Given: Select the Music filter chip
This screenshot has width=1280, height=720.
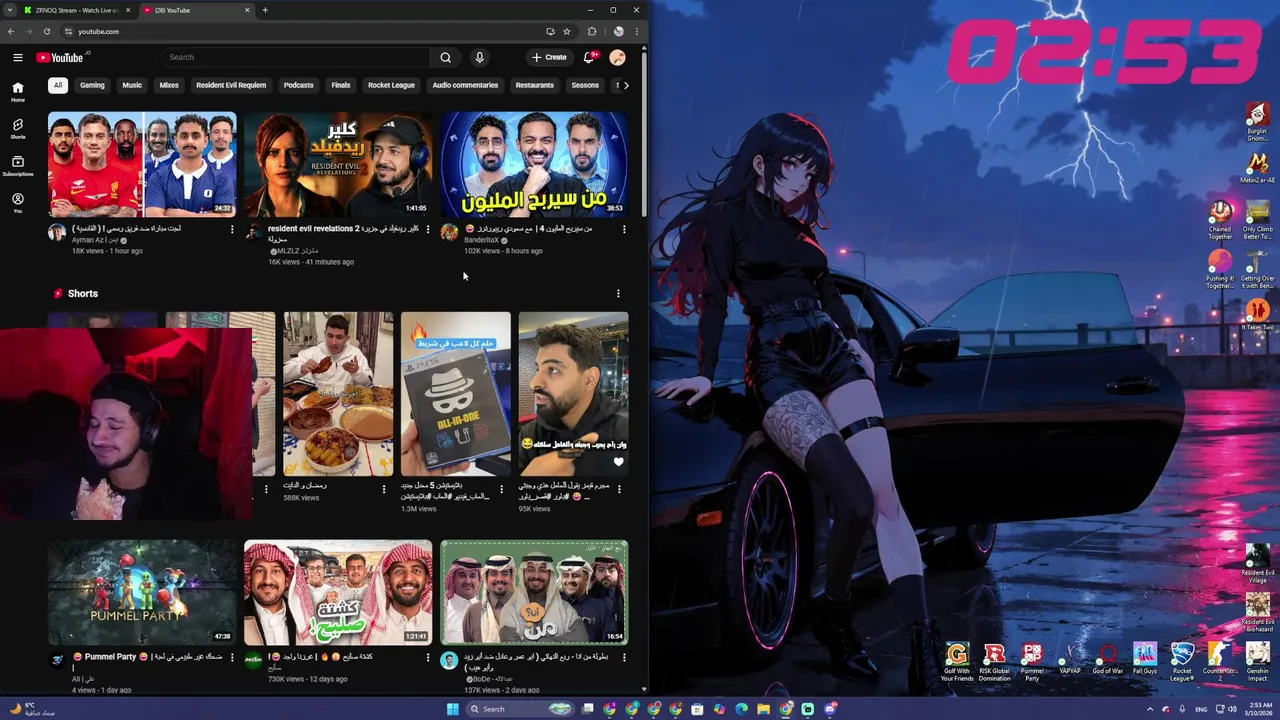Looking at the screenshot, I should click(x=132, y=85).
